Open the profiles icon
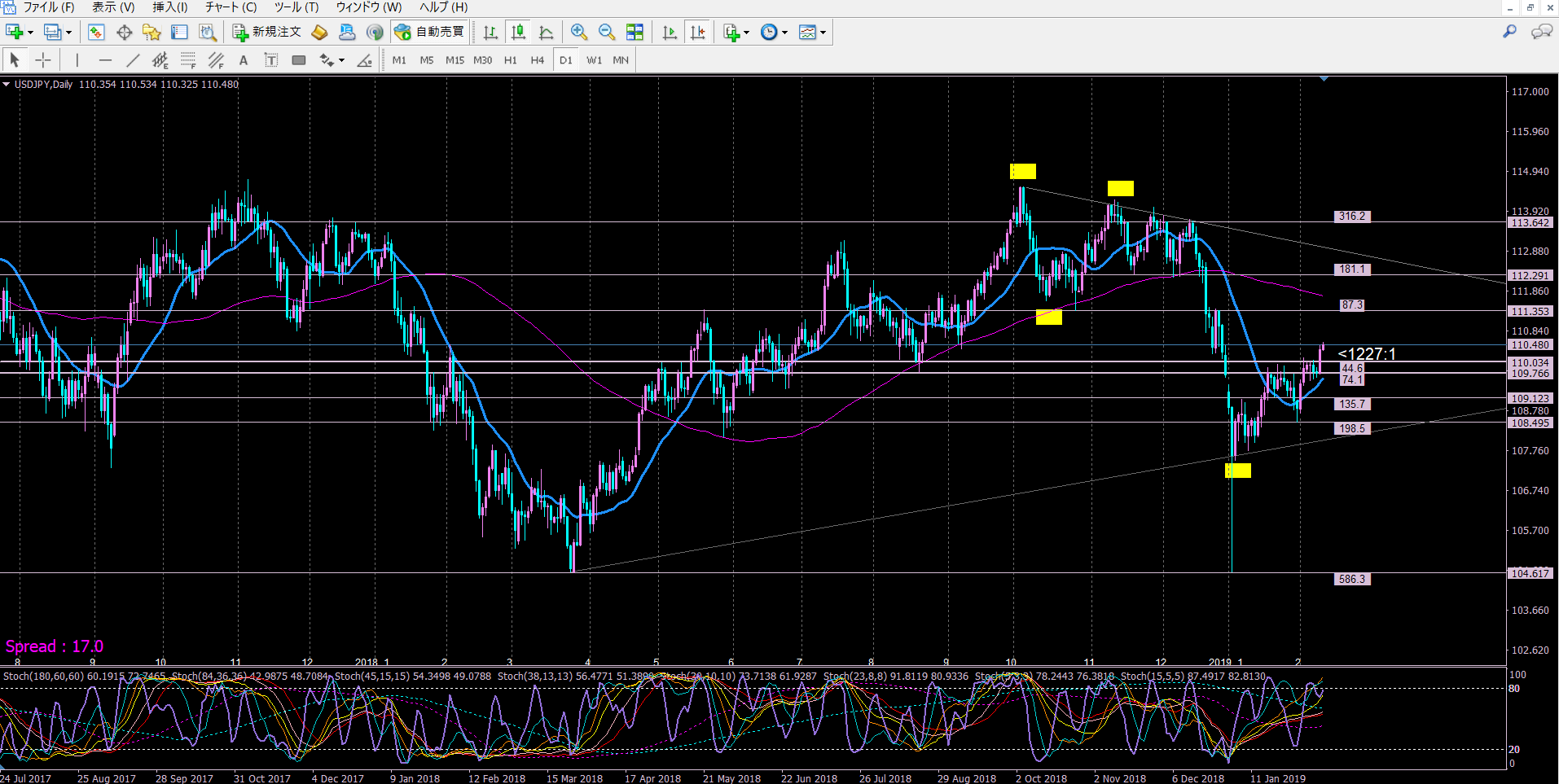 [53, 32]
